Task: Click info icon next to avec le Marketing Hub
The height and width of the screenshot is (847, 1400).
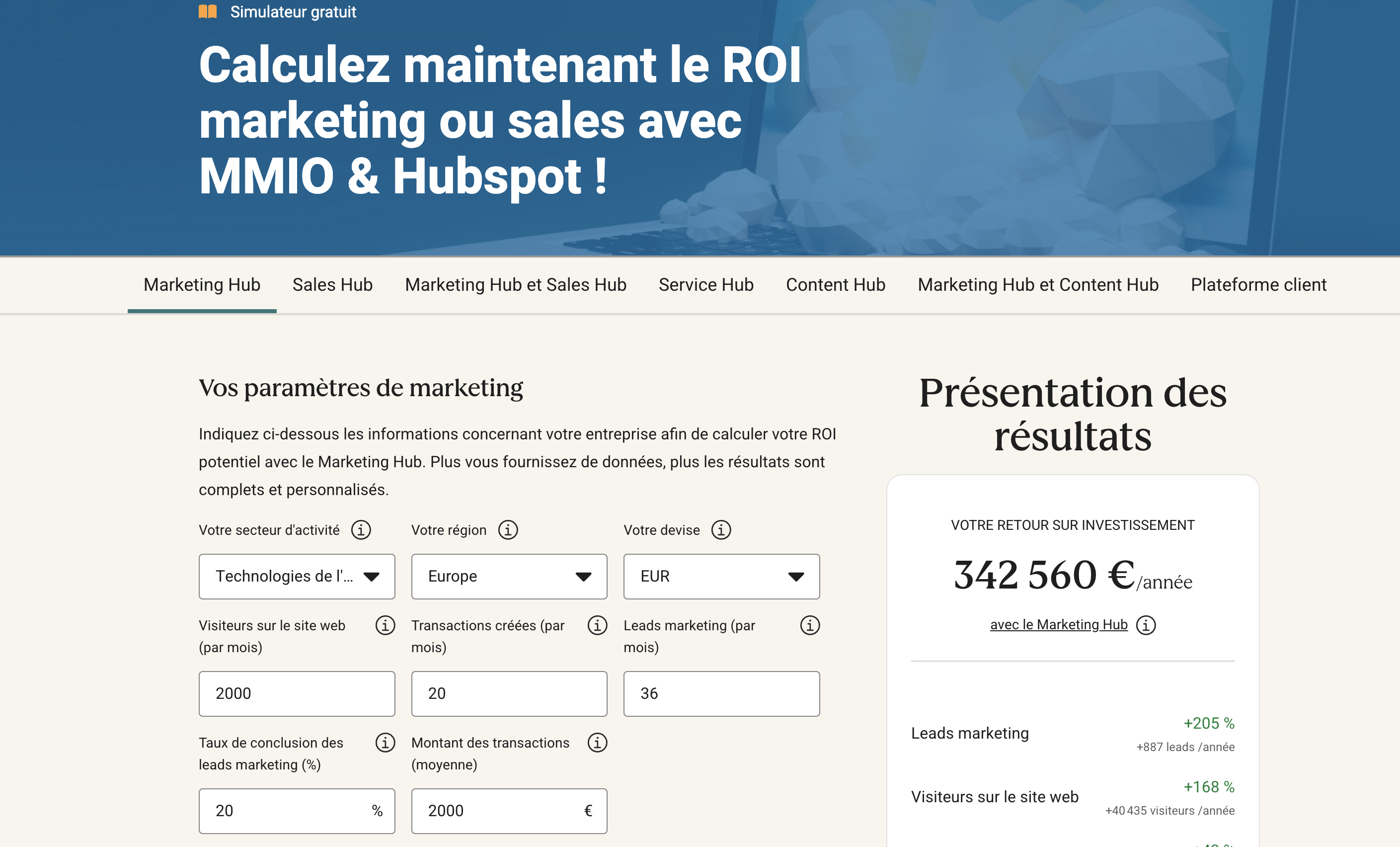Action: click(1146, 625)
